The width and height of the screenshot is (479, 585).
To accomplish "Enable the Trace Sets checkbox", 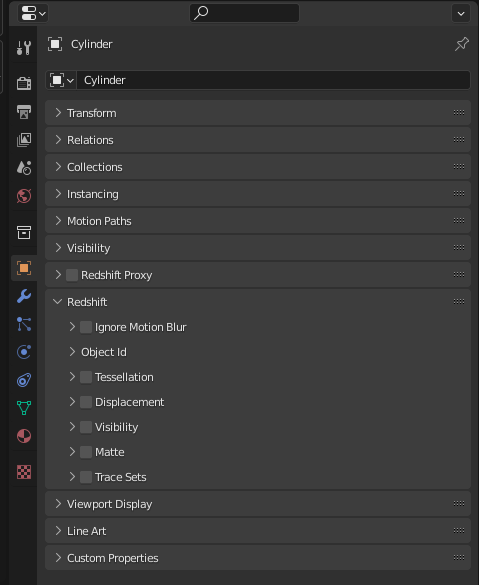I will click(x=86, y=477).
